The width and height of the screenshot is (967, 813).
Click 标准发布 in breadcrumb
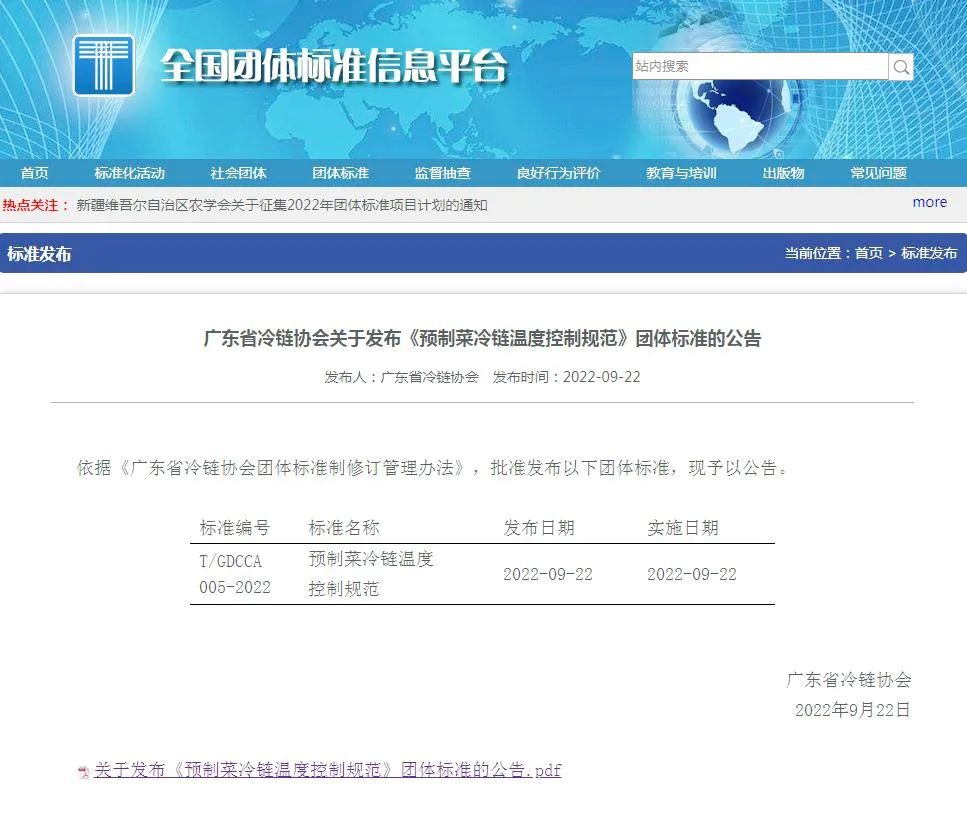(x=929, y=253)
